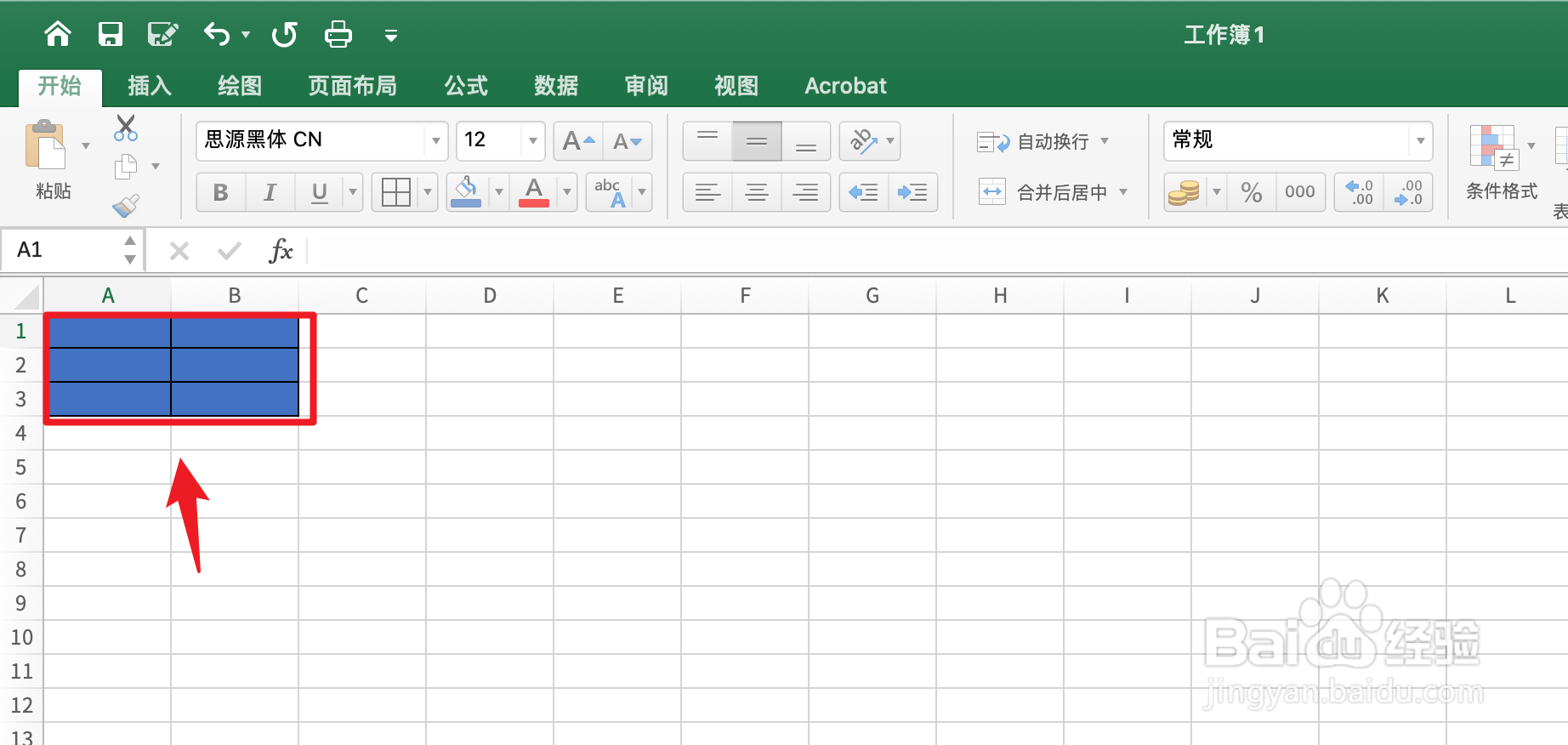This screenshot has height=745, width=1568.
Task: Open the font name box 思源黑体 CN
Action: coord(321,140)
